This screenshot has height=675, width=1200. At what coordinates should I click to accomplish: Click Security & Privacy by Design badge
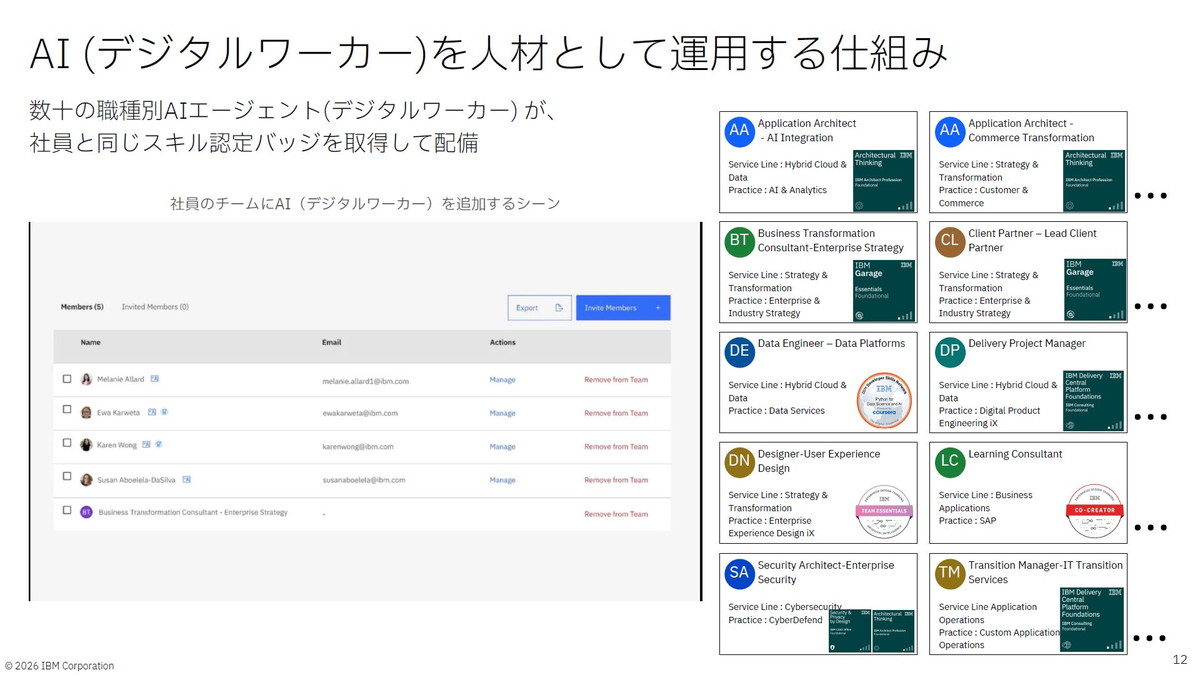[849, 631]
